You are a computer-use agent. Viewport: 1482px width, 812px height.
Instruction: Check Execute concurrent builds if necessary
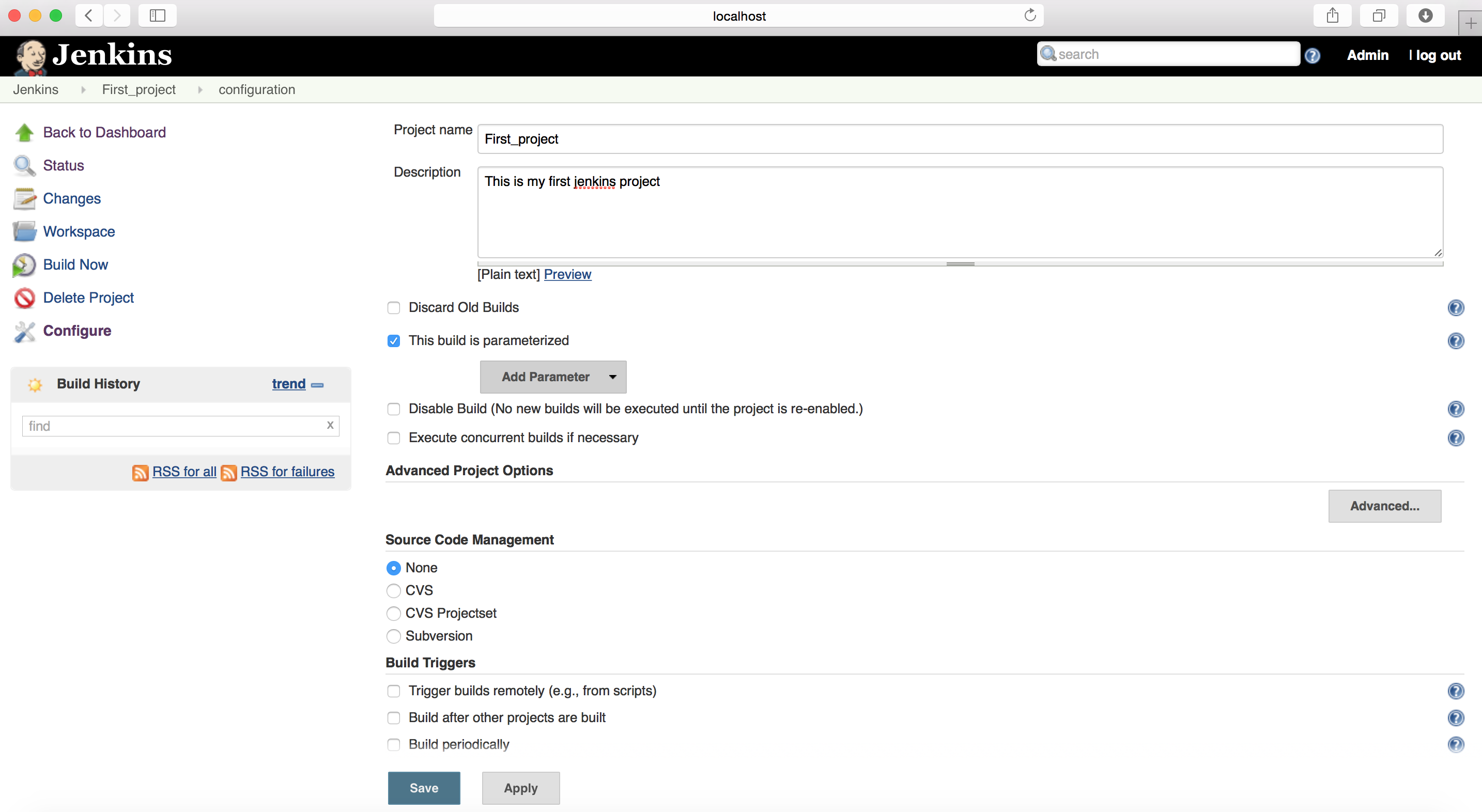tap(394, 438)
